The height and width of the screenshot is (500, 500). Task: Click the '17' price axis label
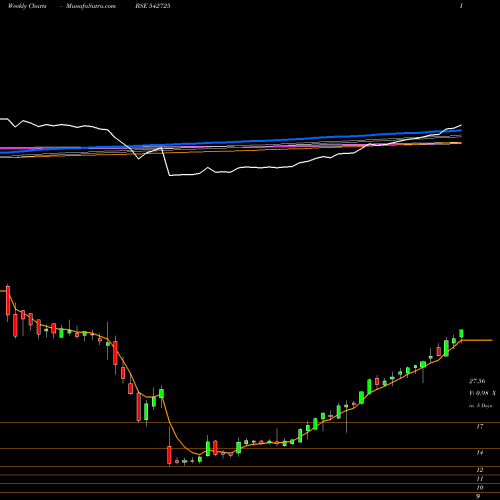(x=480, y=426)
